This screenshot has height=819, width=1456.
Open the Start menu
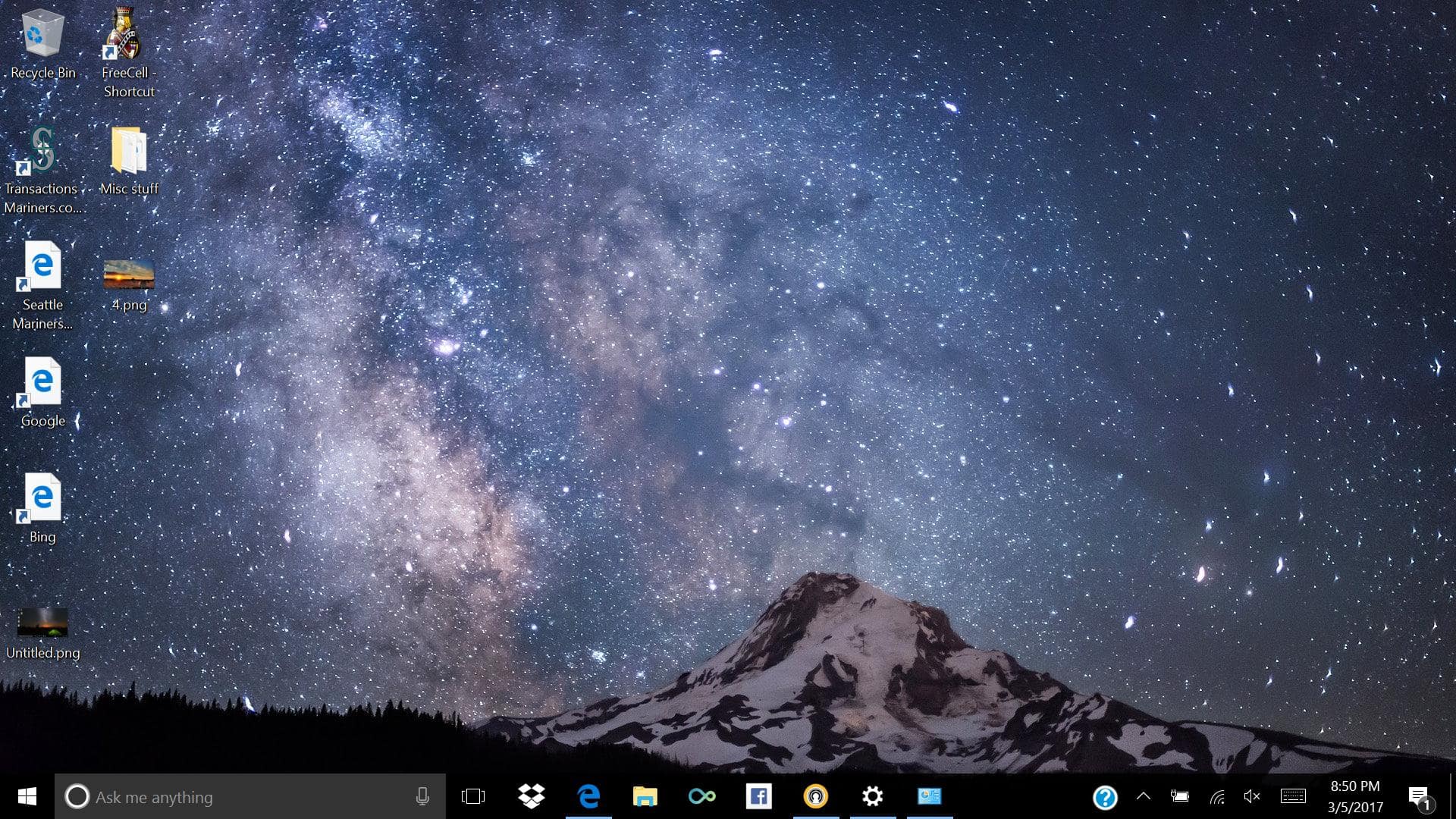click(x=27, y=796)
